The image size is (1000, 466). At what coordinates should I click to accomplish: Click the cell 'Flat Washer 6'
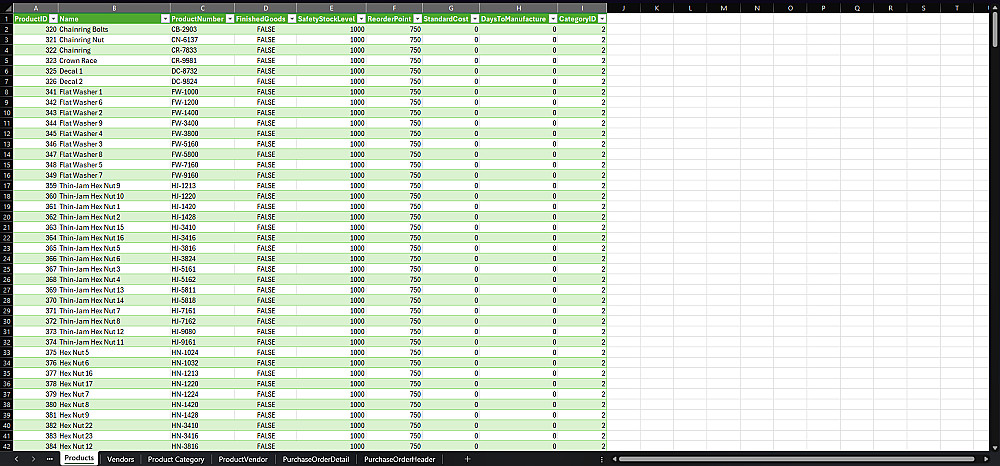pyautogui.click(x=114, y=102)
